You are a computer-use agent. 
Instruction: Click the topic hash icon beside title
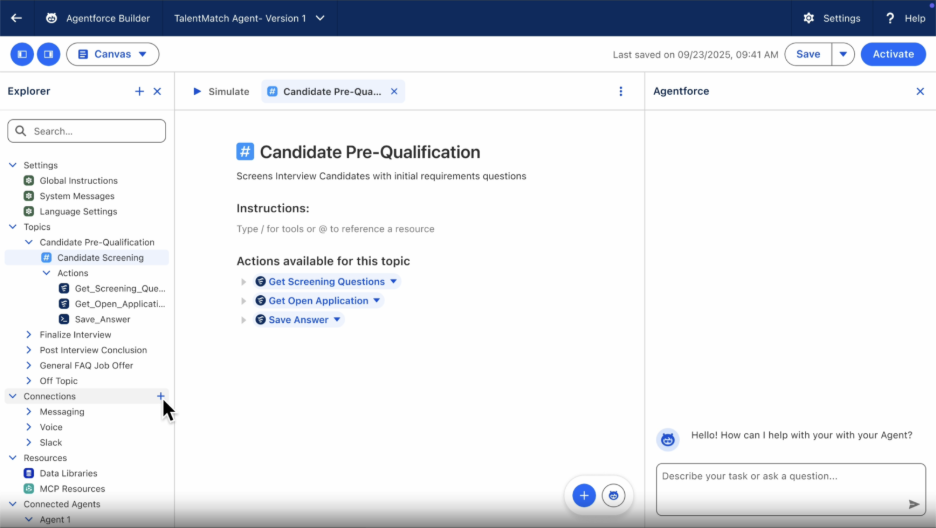[245, 152]
